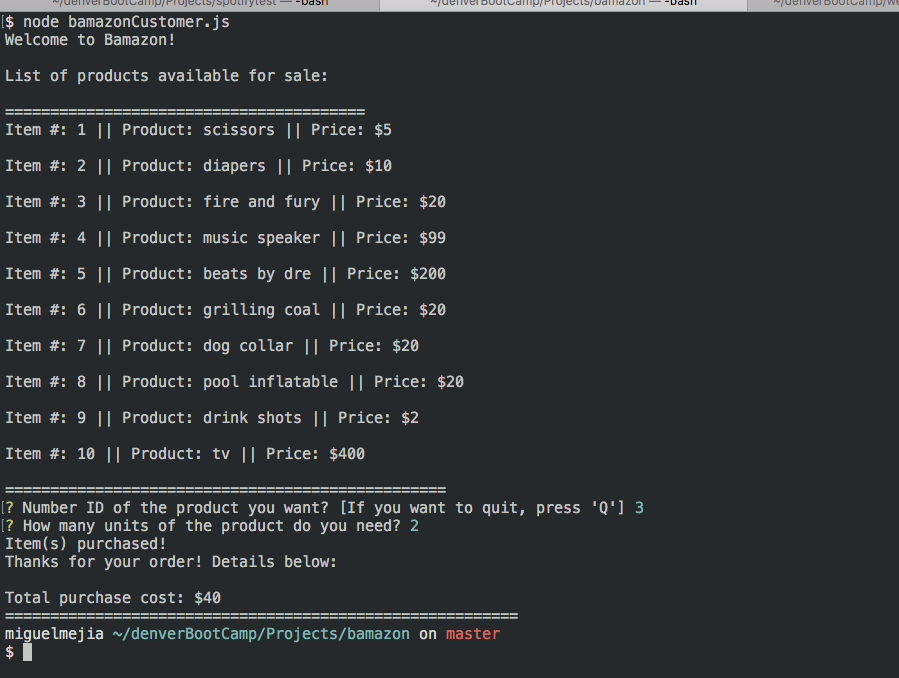Click the drink shots product row

coord(212,418)
